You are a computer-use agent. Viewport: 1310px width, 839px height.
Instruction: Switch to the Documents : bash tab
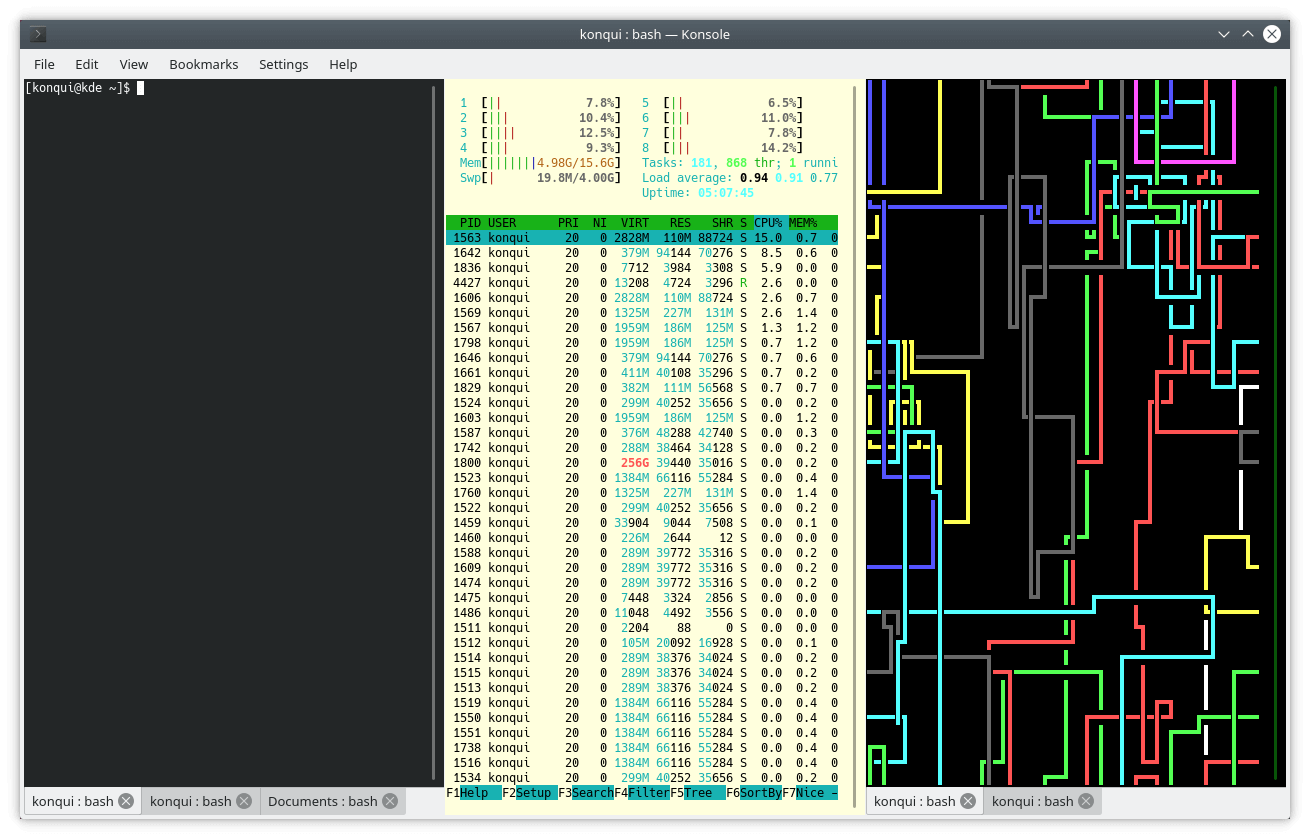click(x=322, y=801)
